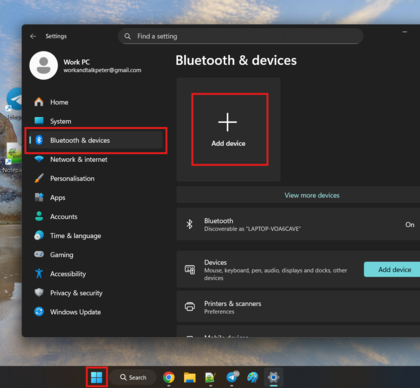This screenshot has height=388, width=420.
Task: Click Discoverable as LAPTOP-VOA6CAVE text
Action: 252,229
